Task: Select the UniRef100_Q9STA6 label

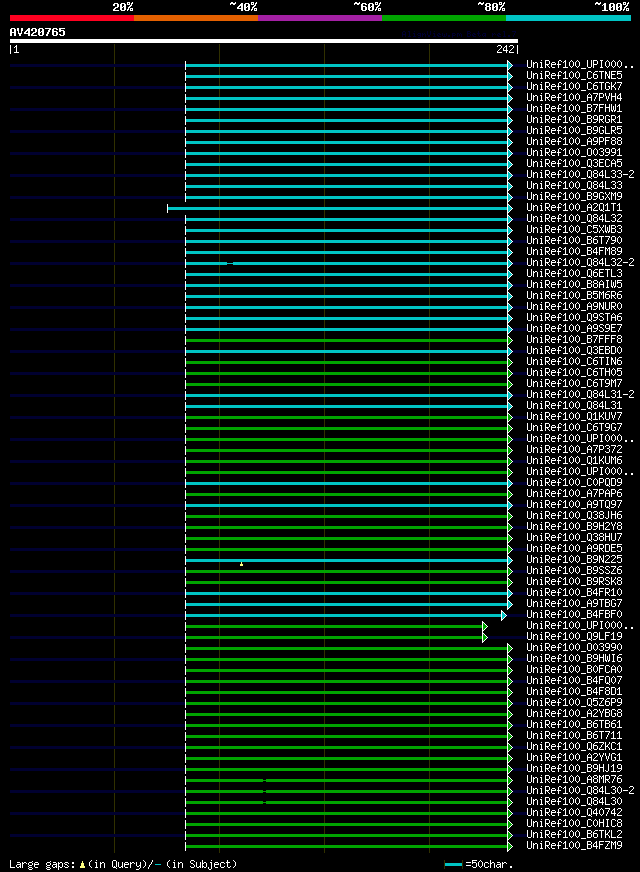Action: tap(574, 318)
